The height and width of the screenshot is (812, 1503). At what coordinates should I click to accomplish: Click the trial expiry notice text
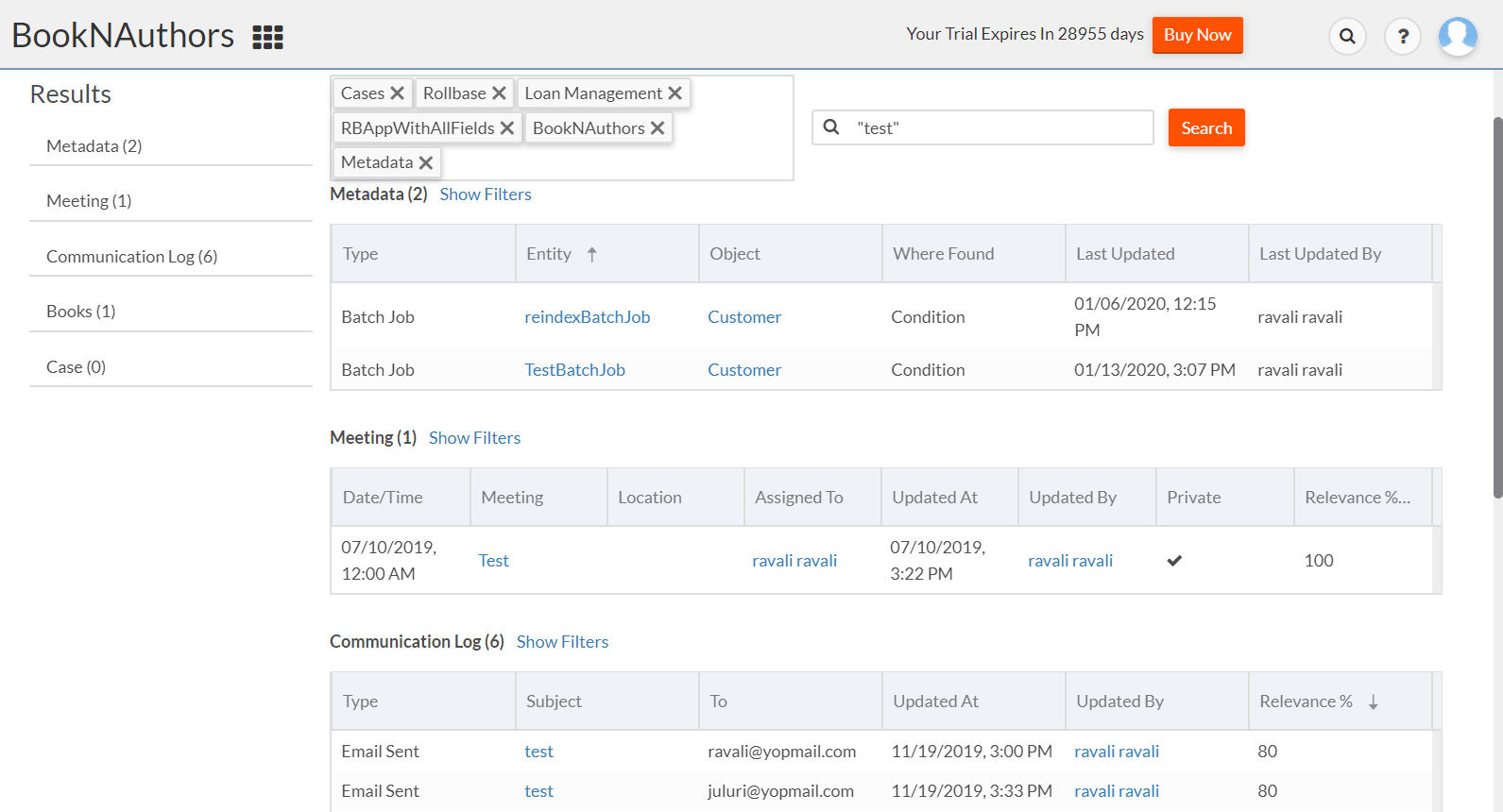pos(1025,34)
